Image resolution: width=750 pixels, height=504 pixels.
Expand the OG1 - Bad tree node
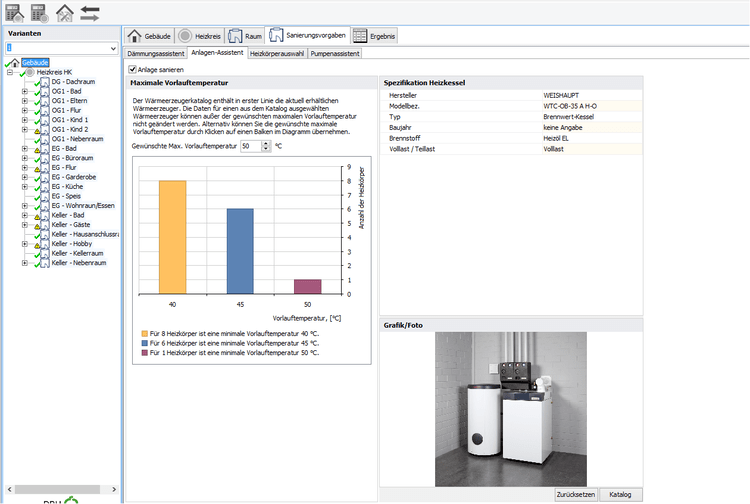pyautogui.click(x=24, y=92)
